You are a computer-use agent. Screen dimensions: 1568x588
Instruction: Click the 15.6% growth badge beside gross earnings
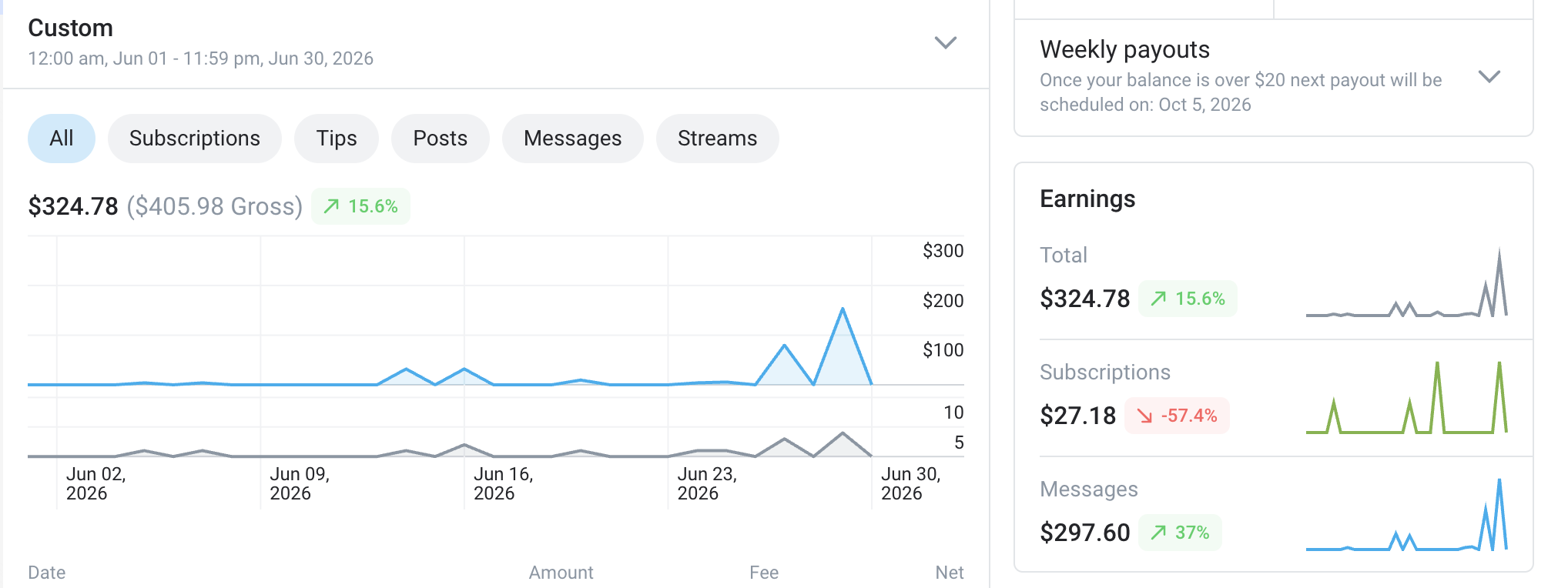360,206
